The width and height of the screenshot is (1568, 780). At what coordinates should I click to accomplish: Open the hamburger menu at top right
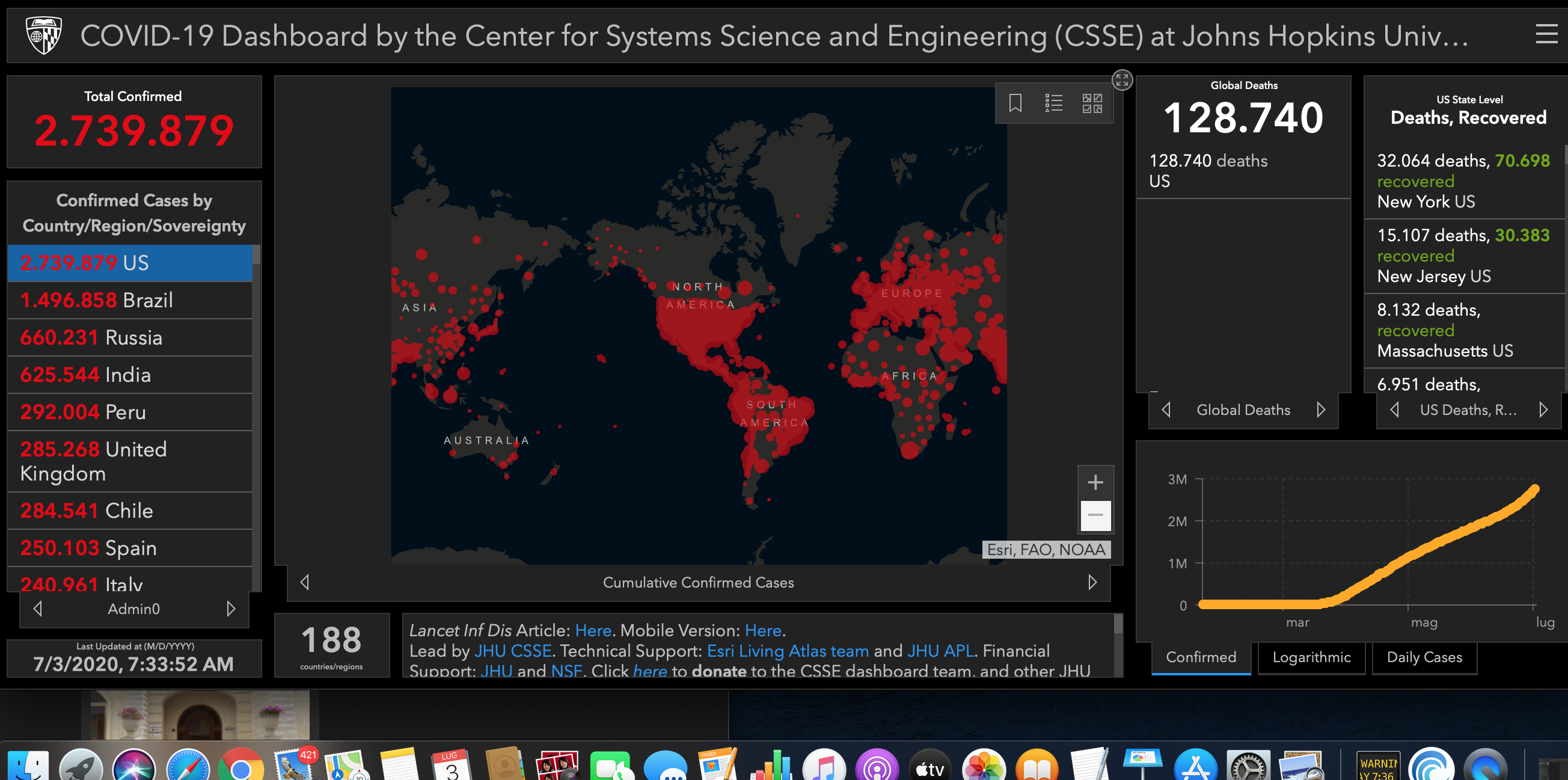pyautogui.click(x=1546, y=34)
